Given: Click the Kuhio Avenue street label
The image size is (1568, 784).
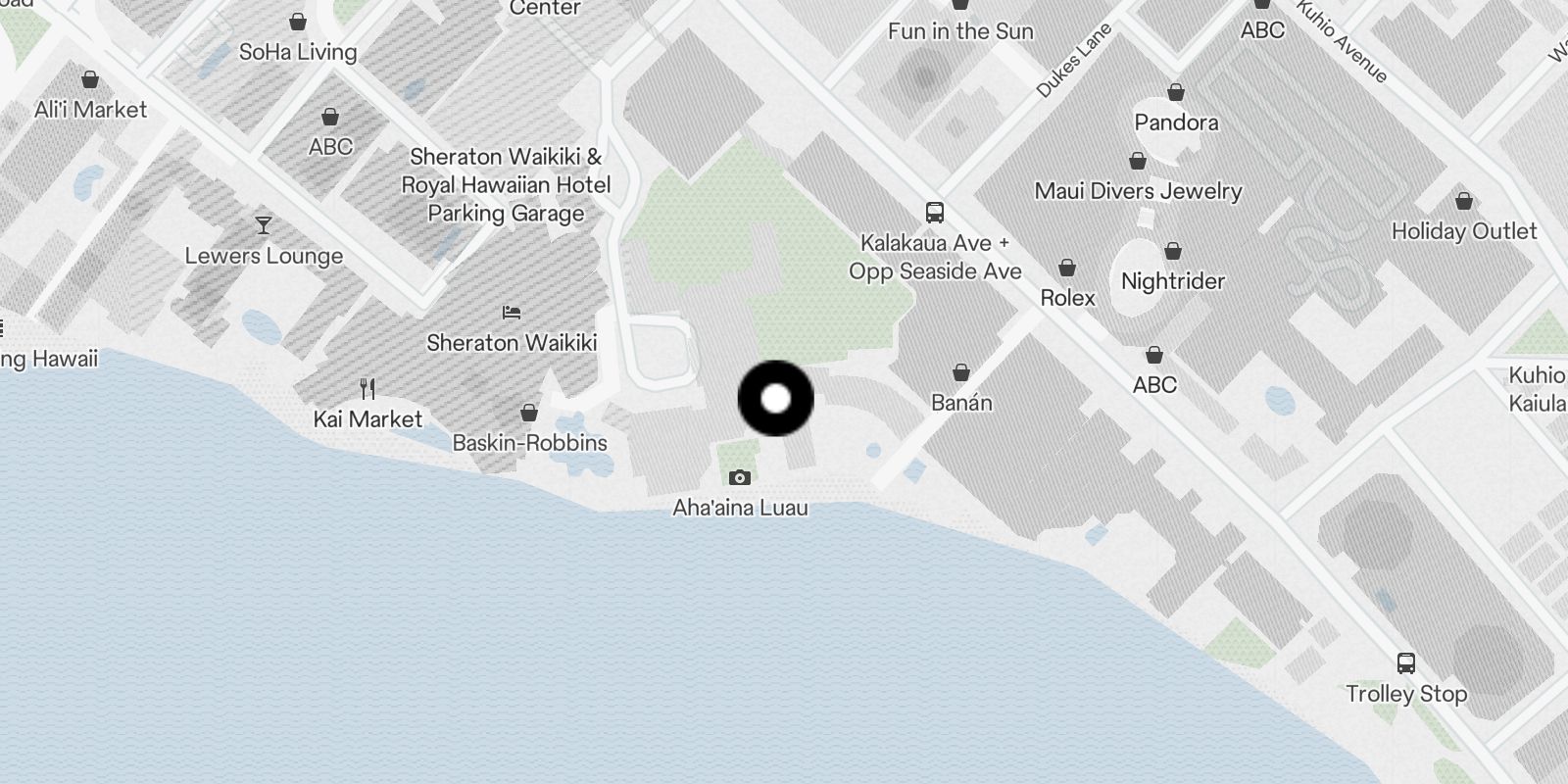Looking at the screenshot, I should 1342,42.
